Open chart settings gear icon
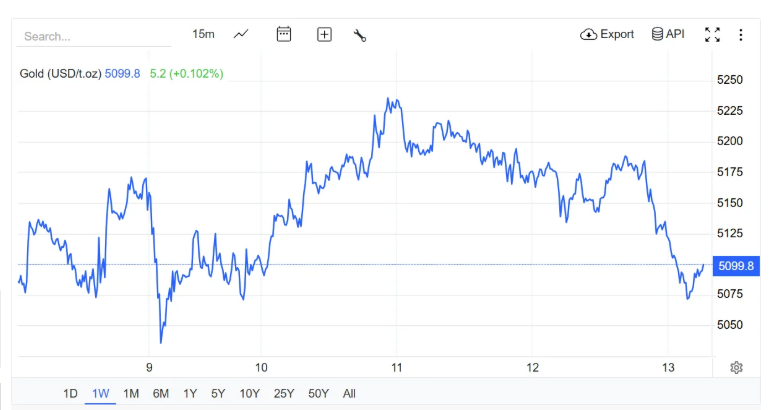Screen dimensions: 779x410 click(736, 368)
